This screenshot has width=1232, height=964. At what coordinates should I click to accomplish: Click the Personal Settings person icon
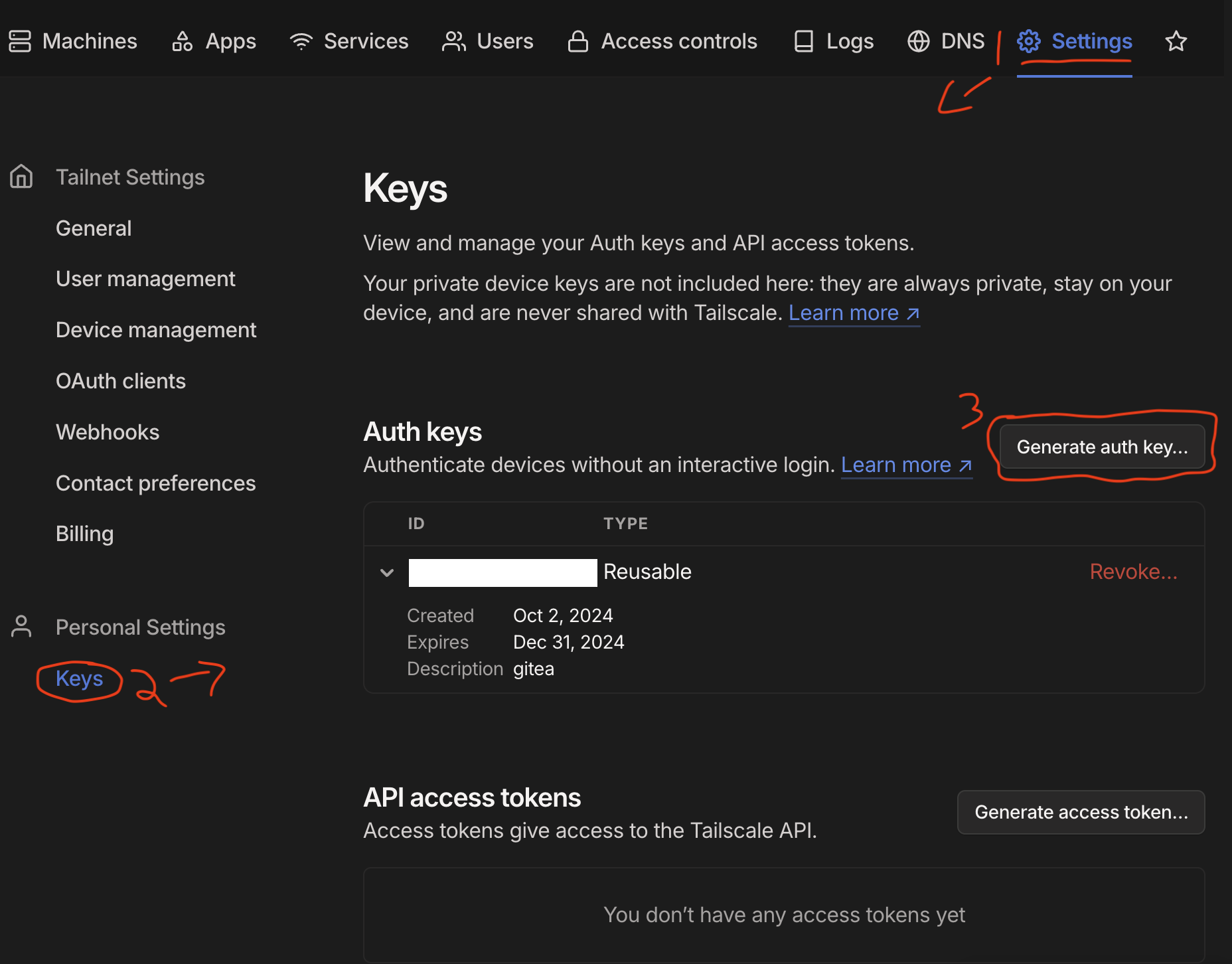21,626
